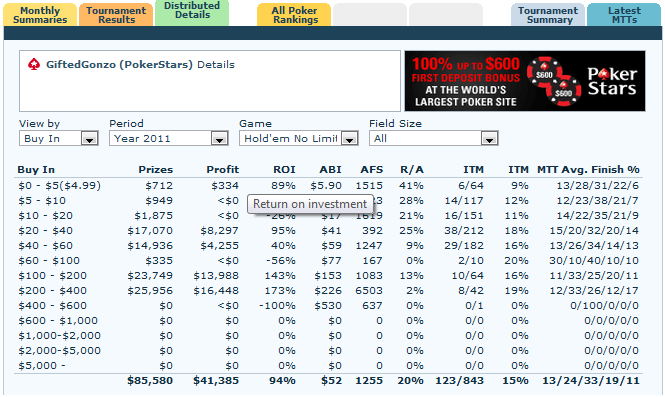Click the Buy In column header
This screenshot has width=665, height=397.
point(36,170)
